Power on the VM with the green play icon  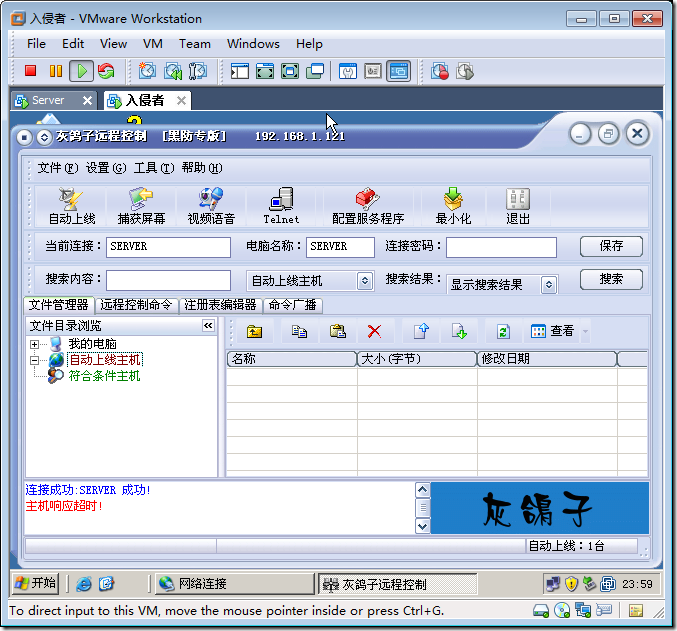tap(82, 71)
